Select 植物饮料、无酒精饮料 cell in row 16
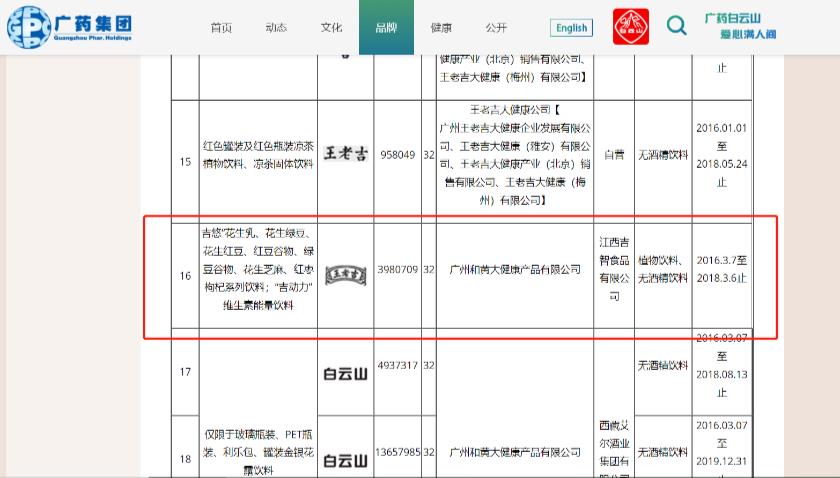840x478 pixels. click(x=663, y=269)
